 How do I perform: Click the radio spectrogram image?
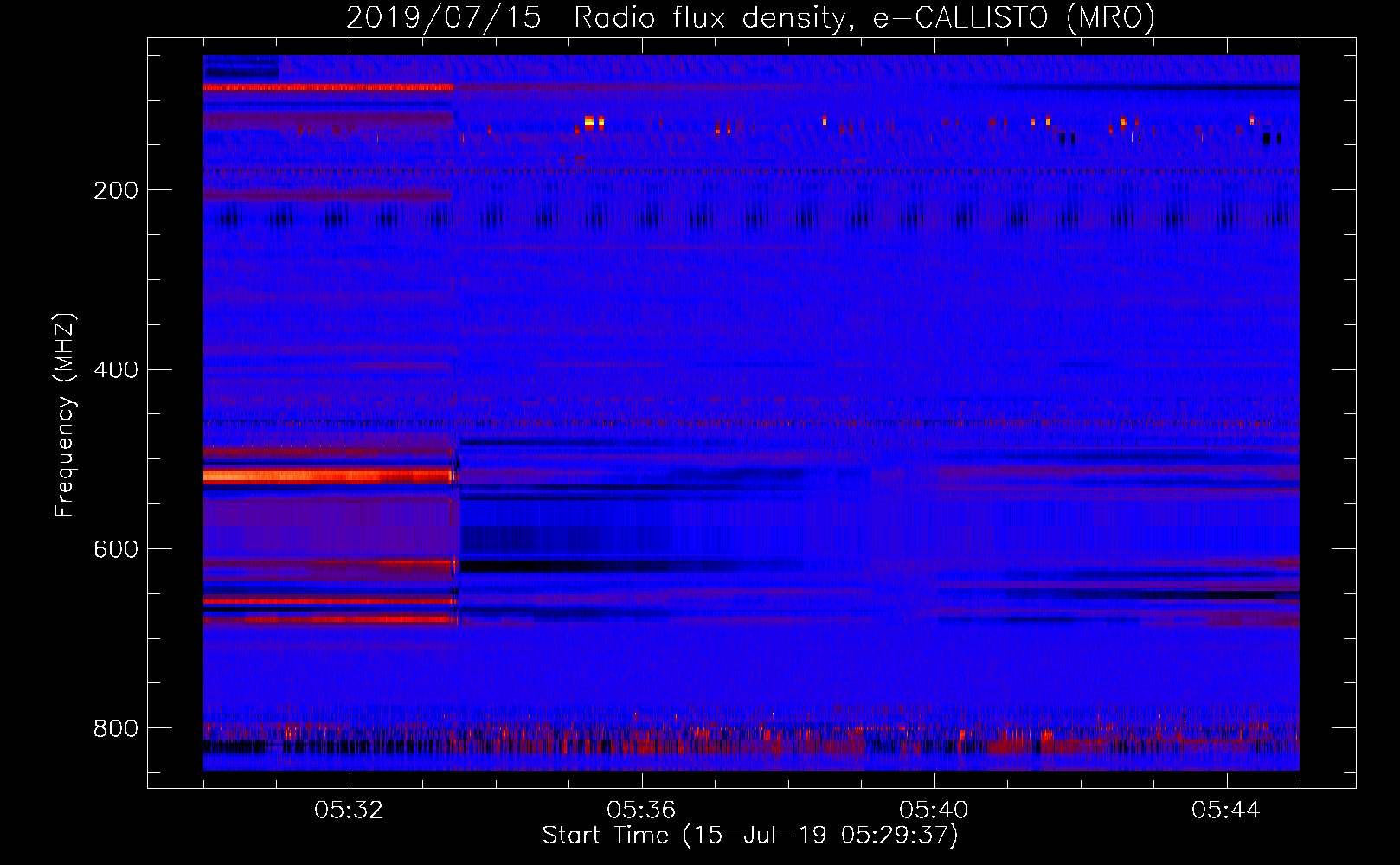point(751,413)
